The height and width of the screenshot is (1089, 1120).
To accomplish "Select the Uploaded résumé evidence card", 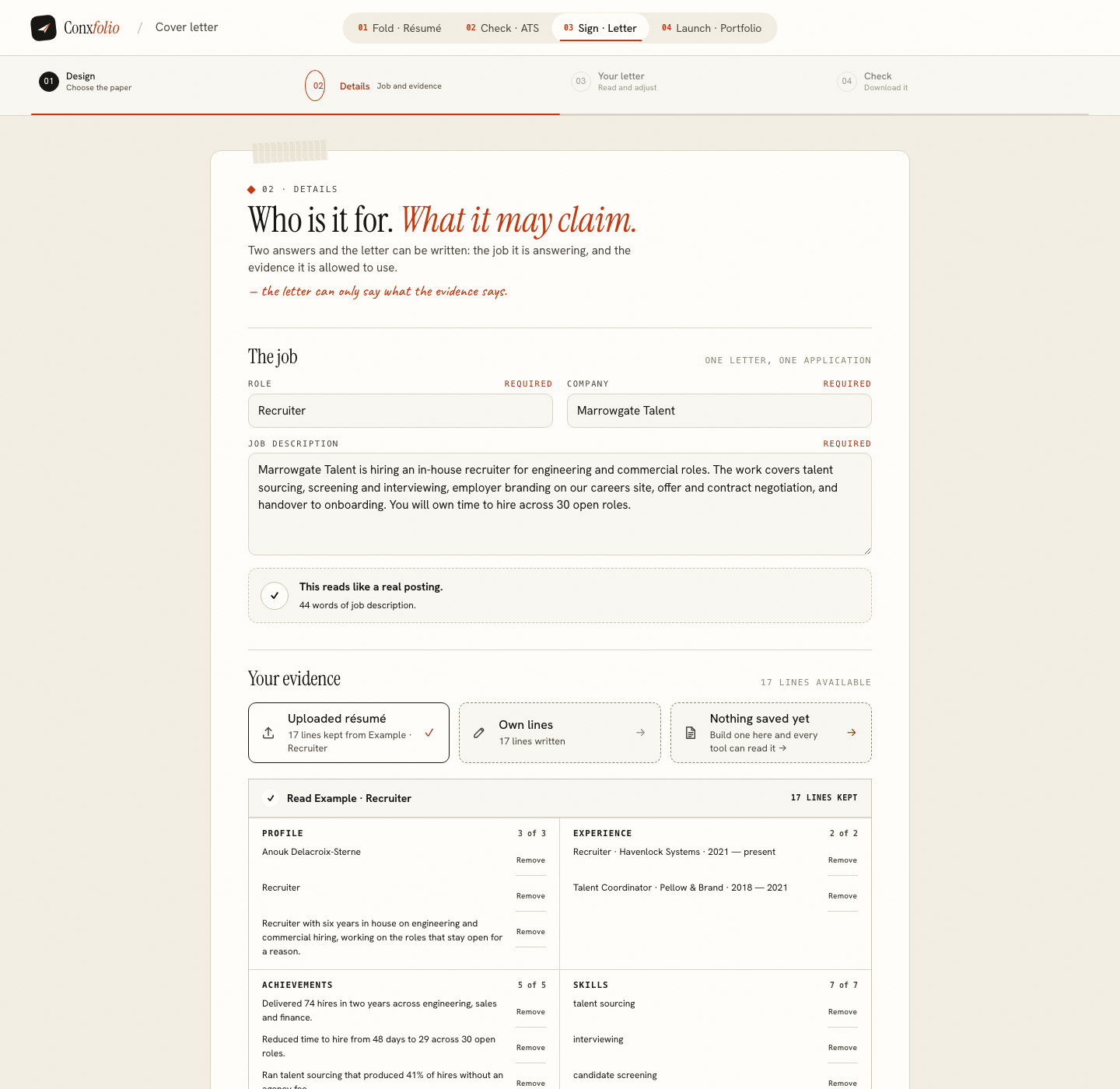I will 348,733.
